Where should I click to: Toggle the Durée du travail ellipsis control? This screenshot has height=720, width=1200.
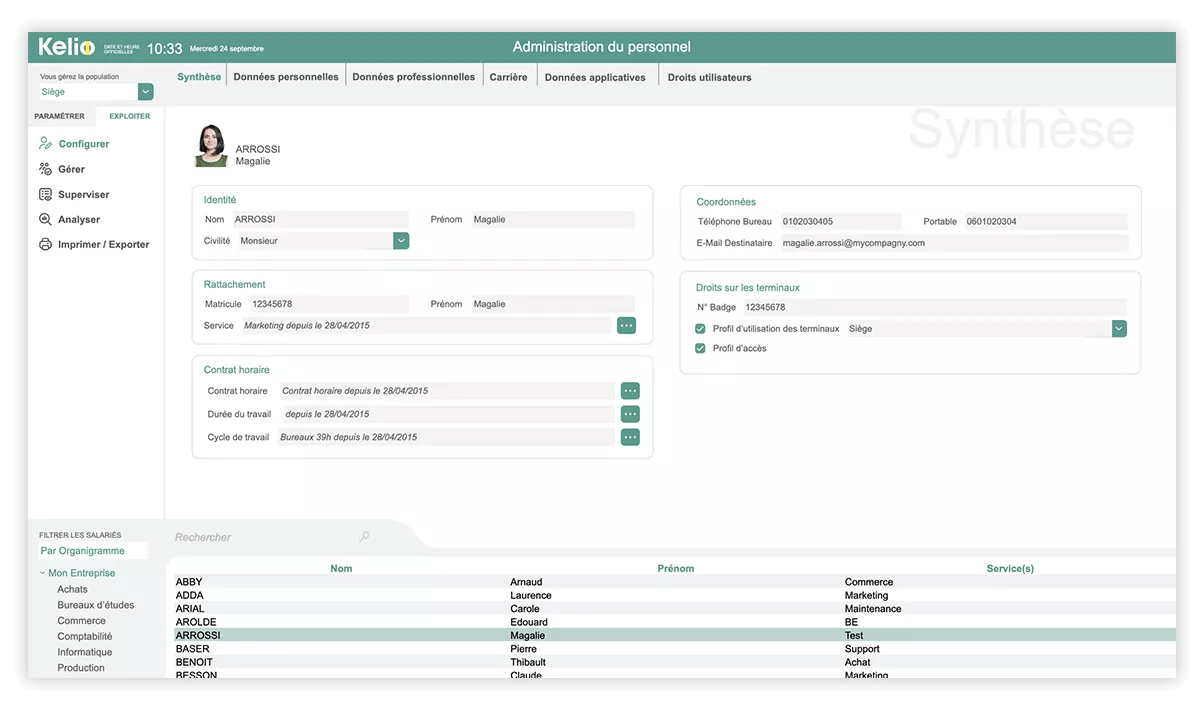[629, 413]
